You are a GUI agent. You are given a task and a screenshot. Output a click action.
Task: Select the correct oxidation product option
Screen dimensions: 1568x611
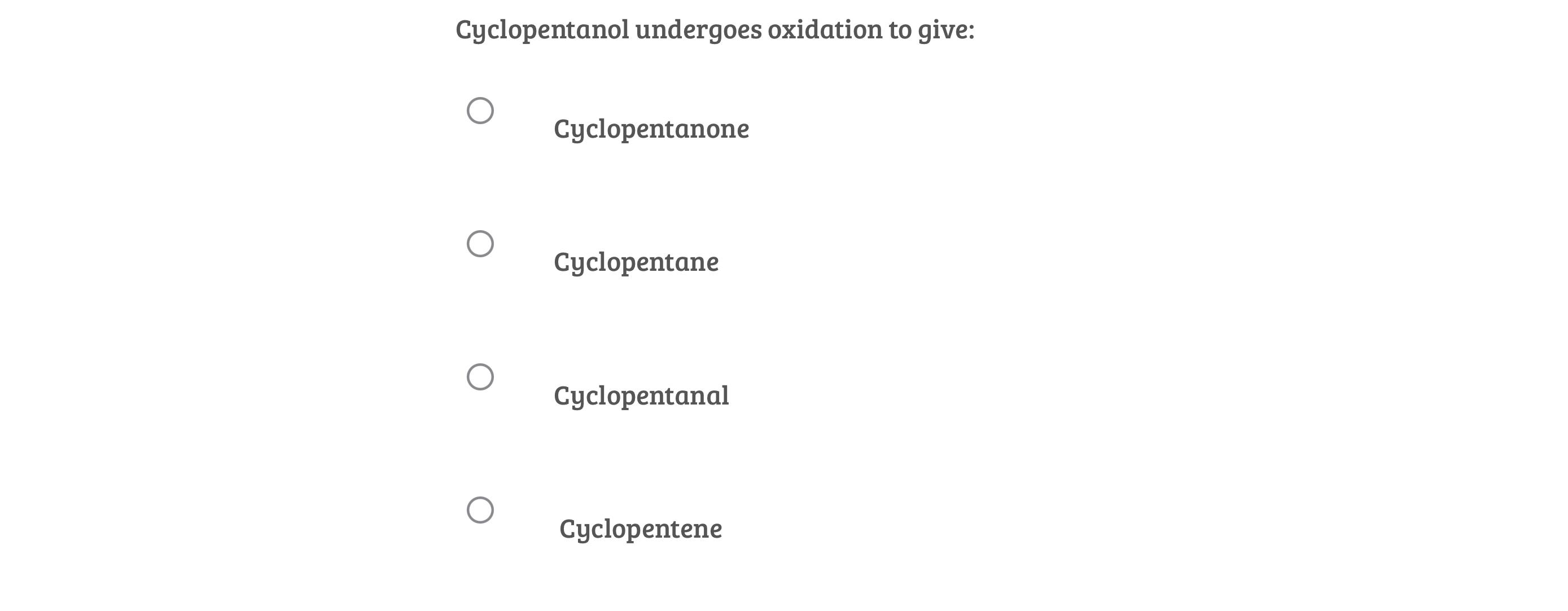480,111
